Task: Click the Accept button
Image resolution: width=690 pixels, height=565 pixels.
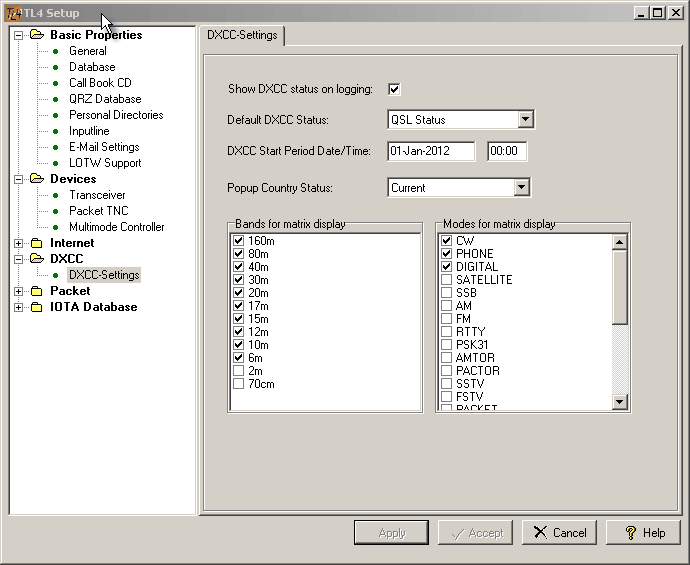Action: click(x=475, y=533)
